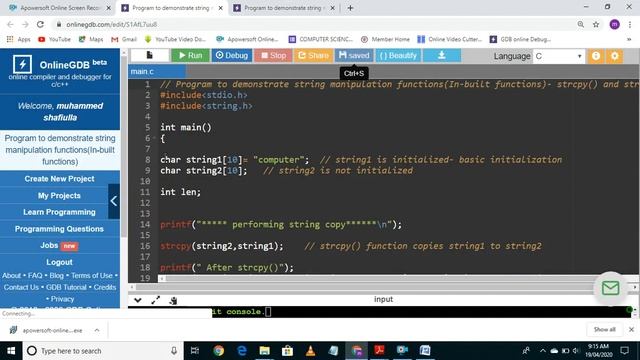Screen dimensions: 640x360
Task: Open Chrome from the taskbar
Action: (x=219, y=351)
